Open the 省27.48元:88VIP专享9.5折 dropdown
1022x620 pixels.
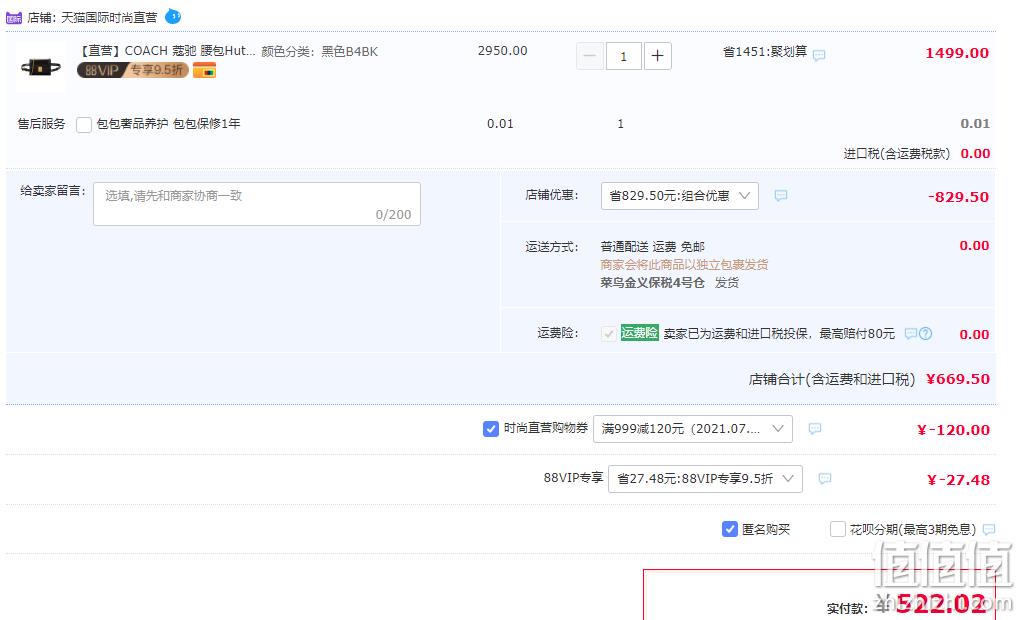point(705,479)
